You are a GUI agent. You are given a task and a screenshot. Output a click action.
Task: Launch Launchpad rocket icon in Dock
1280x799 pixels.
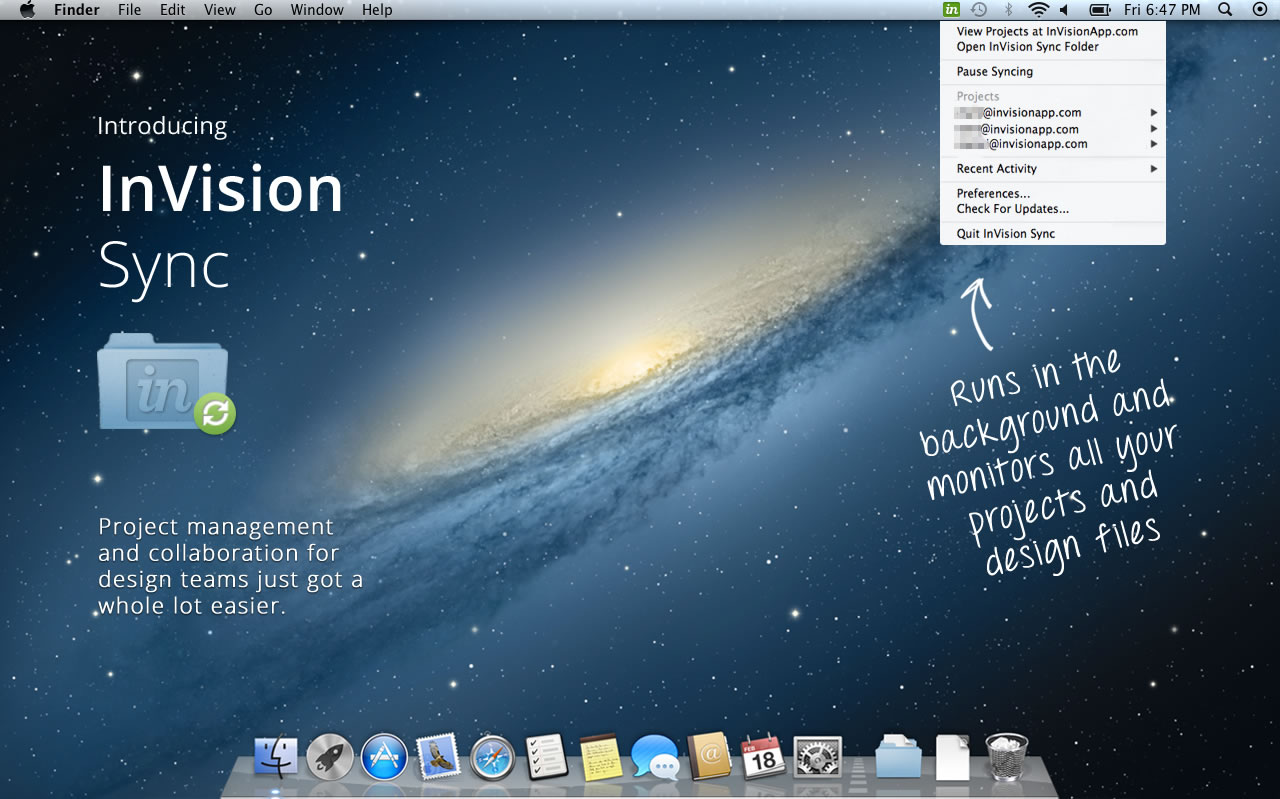[x=330, y=757]
